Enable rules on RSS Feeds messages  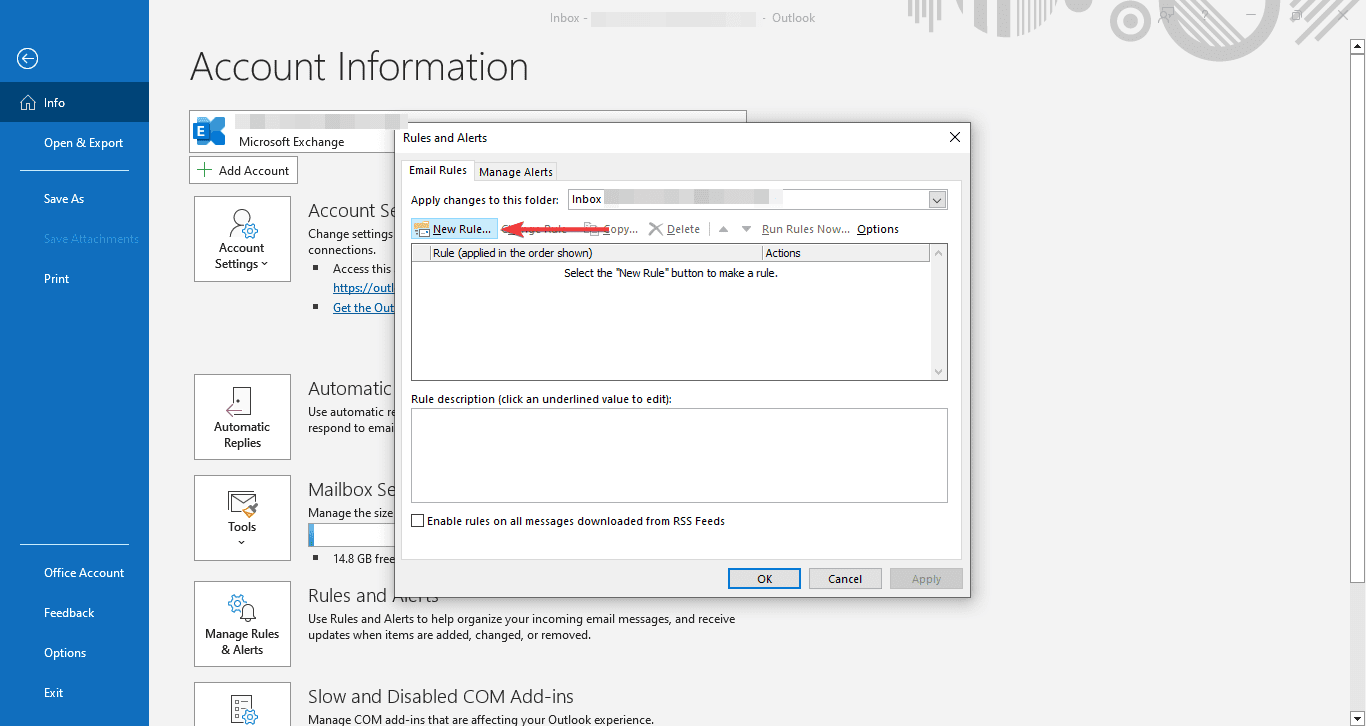click(x=417, y=520)
